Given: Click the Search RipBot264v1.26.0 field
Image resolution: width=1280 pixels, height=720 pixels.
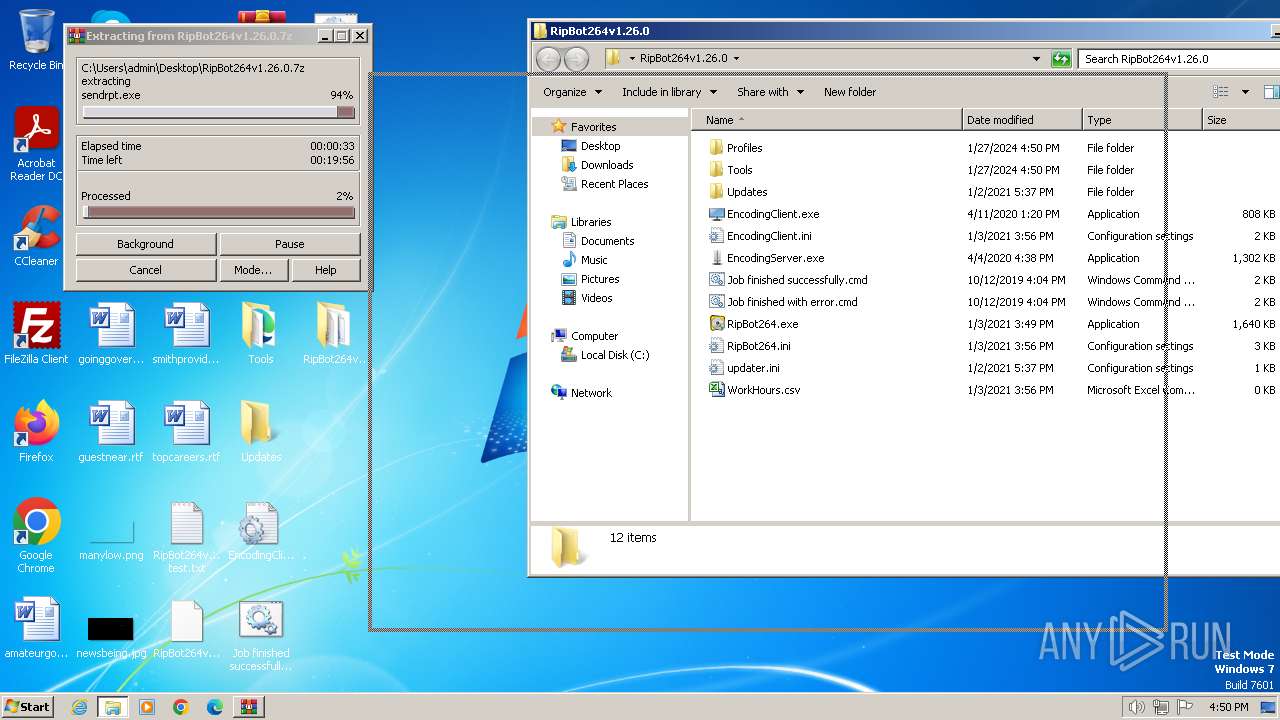Looking at the screenshot, I should tap(1180, 59).
